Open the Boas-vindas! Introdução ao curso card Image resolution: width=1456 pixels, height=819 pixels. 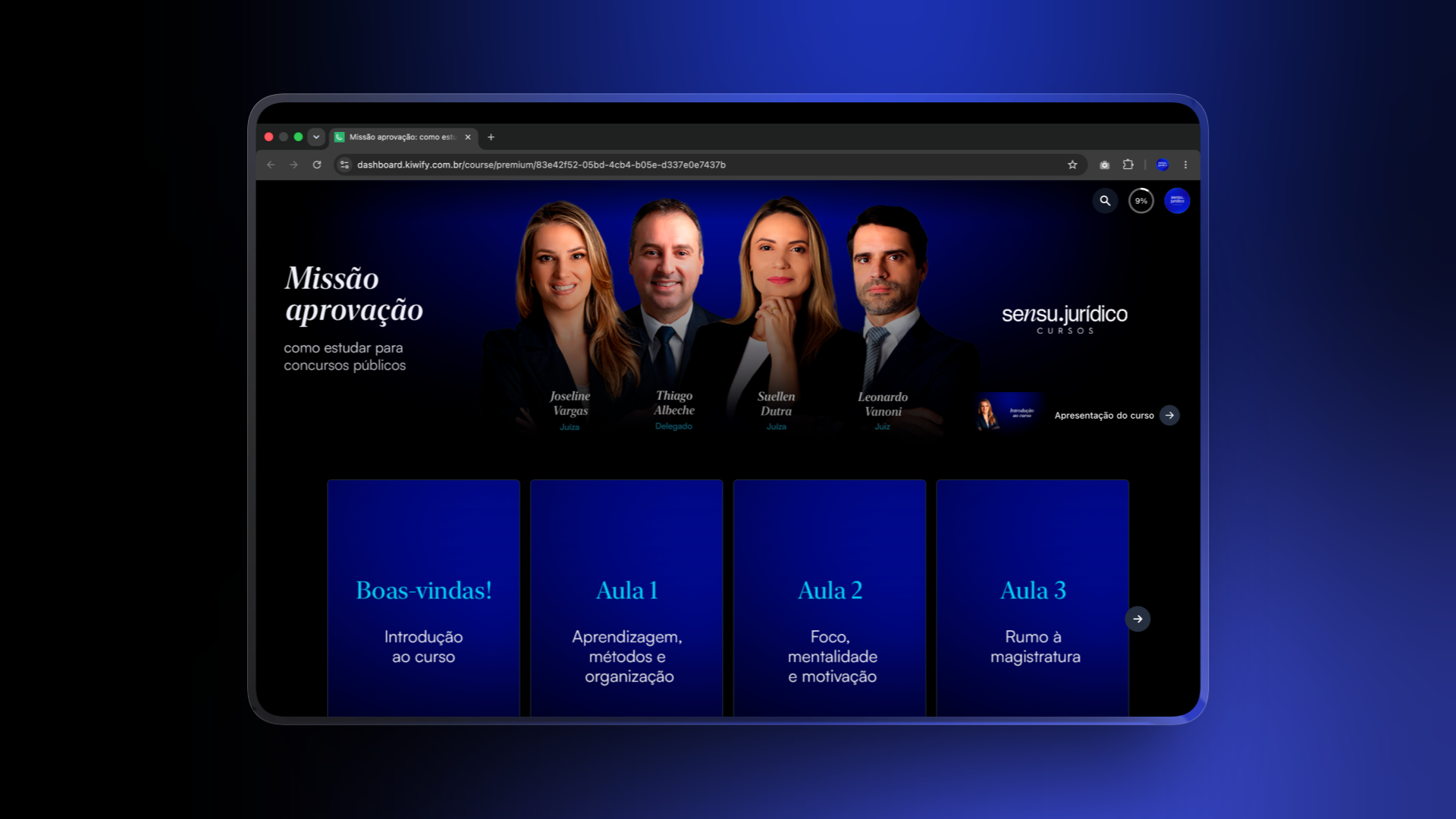point(423,598)
